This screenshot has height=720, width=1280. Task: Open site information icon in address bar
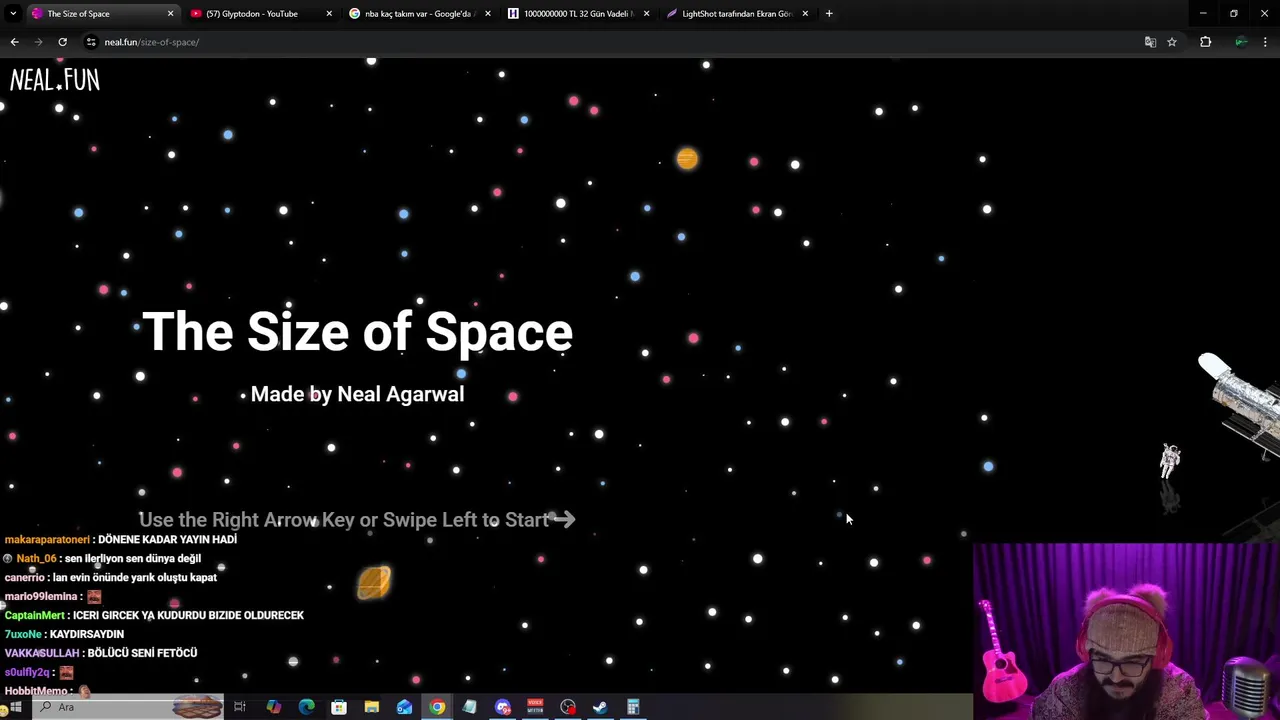91,42
